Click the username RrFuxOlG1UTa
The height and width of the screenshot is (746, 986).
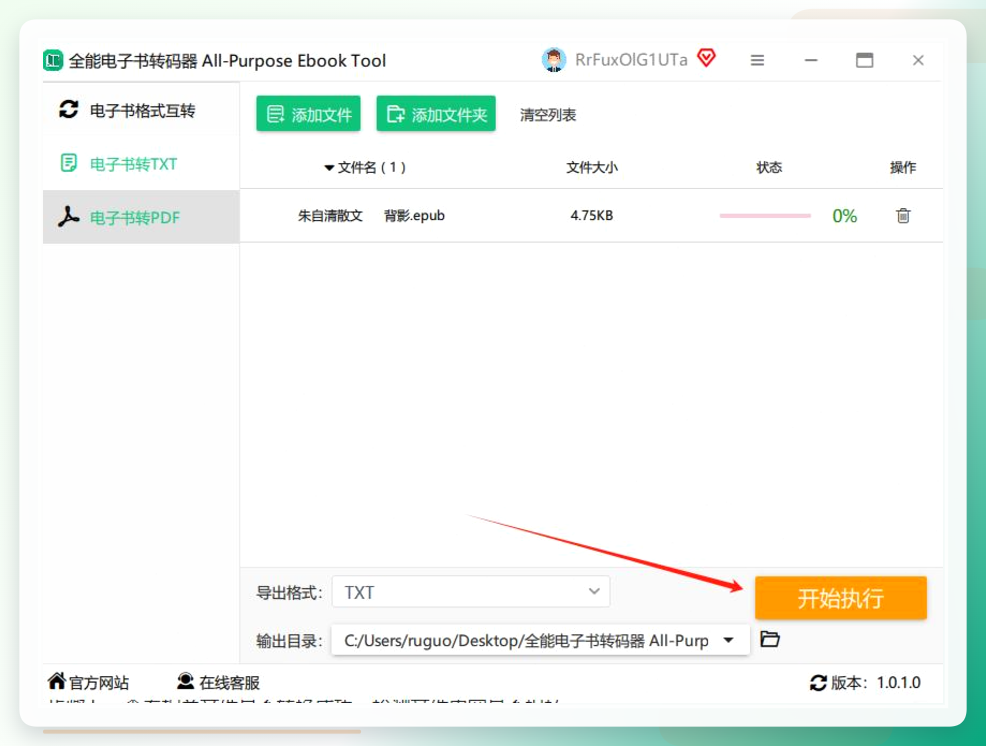click(x=631, y=60)
